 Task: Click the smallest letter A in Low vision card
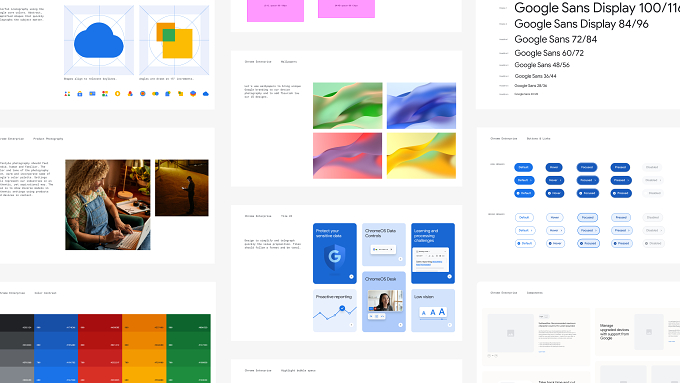tap(424, 313)
